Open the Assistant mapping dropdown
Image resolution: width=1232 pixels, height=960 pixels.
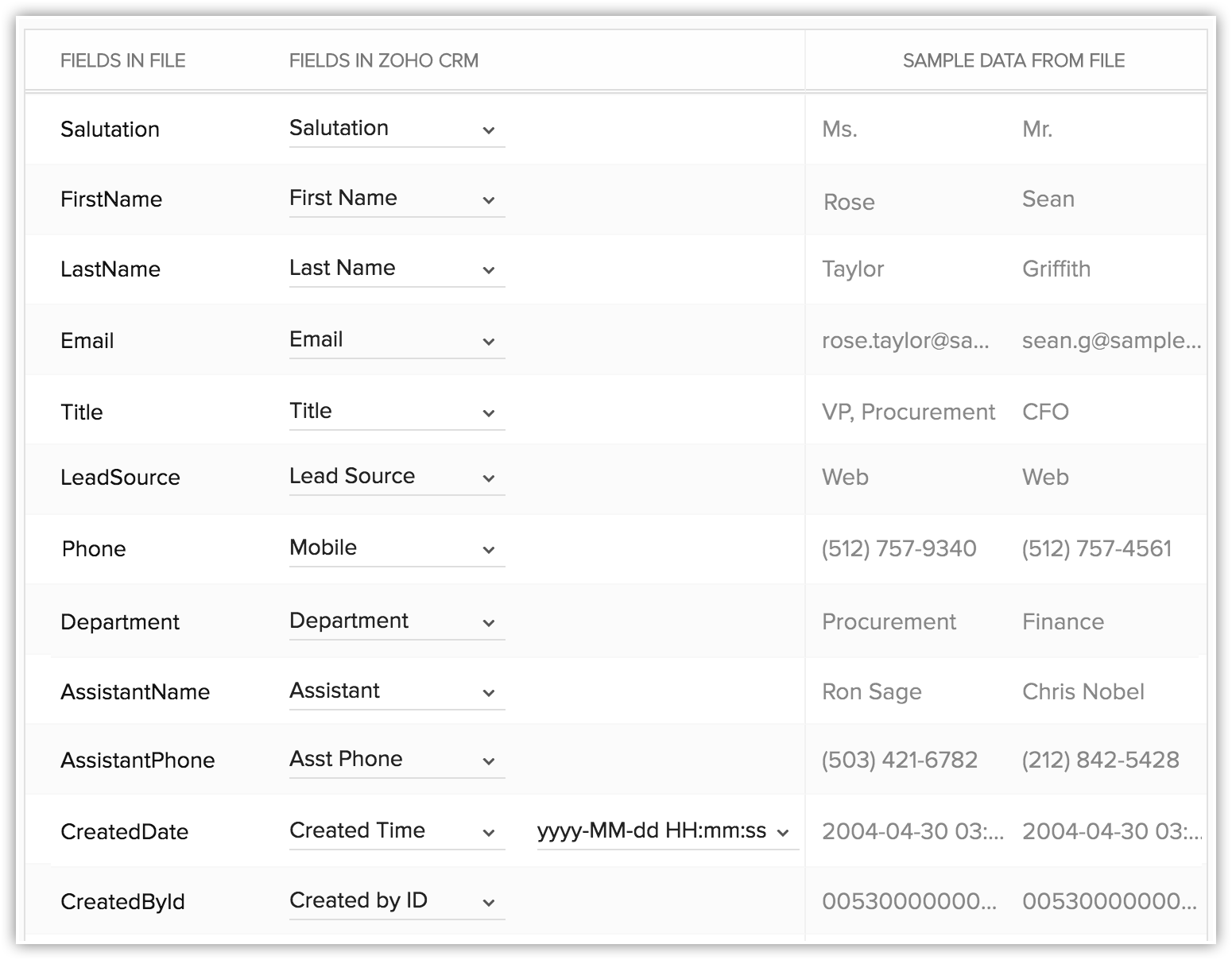[x=397, y=691]
